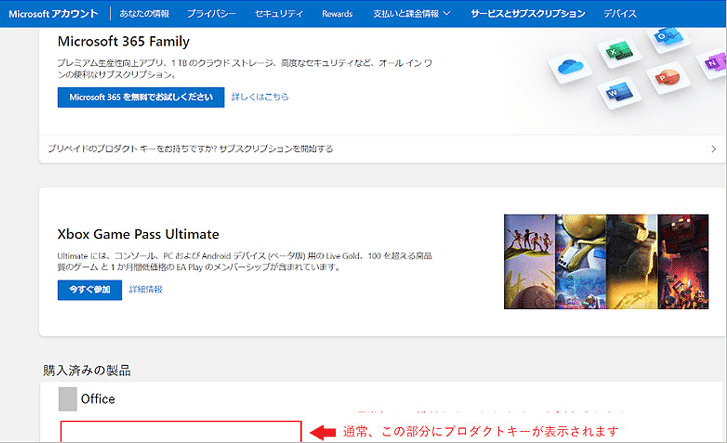The image size is (727, 443).
Task: Open the Microsoft アカウント home link
Action: click(53, 13)
